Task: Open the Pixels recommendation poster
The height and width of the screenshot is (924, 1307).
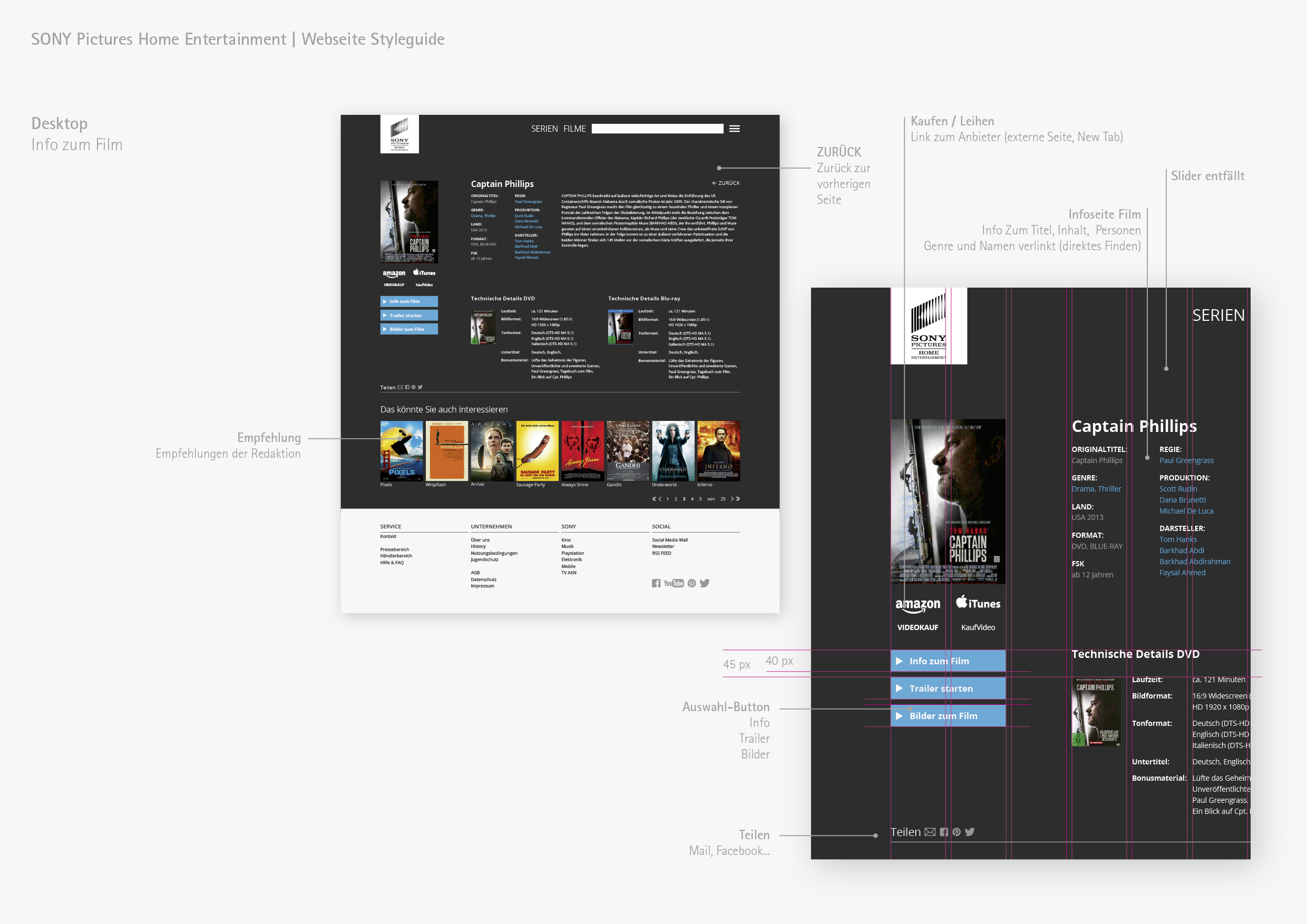Action: pos(401,451)
